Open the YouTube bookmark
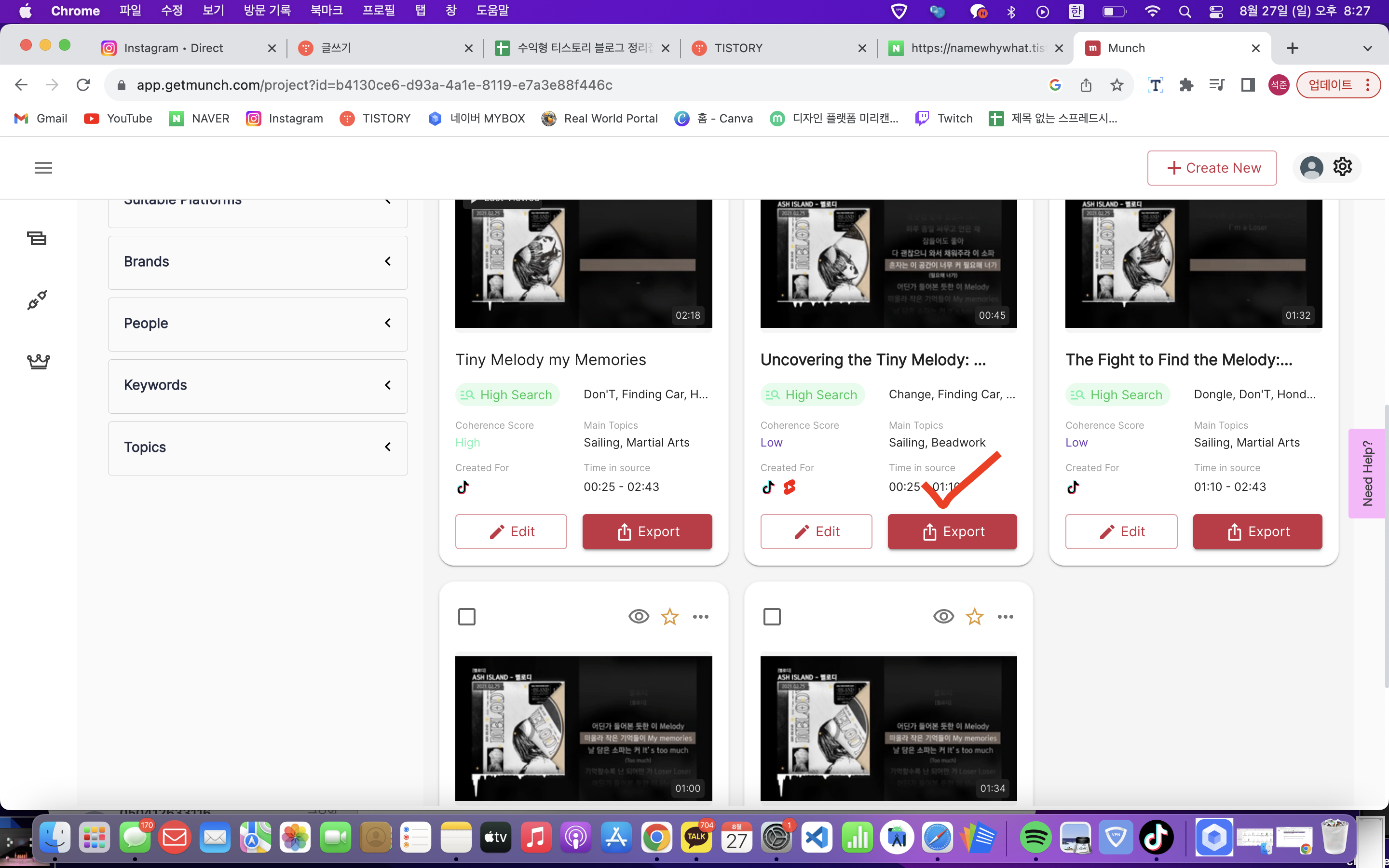 tap(118, 118)
